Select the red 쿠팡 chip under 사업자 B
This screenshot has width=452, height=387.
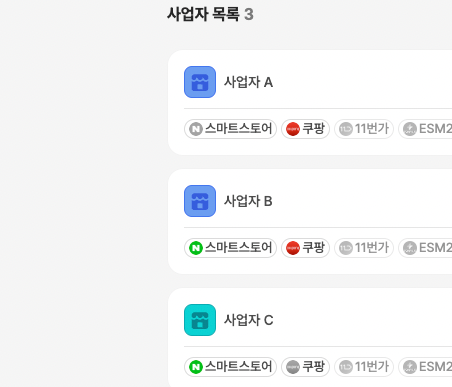(305, 248)
